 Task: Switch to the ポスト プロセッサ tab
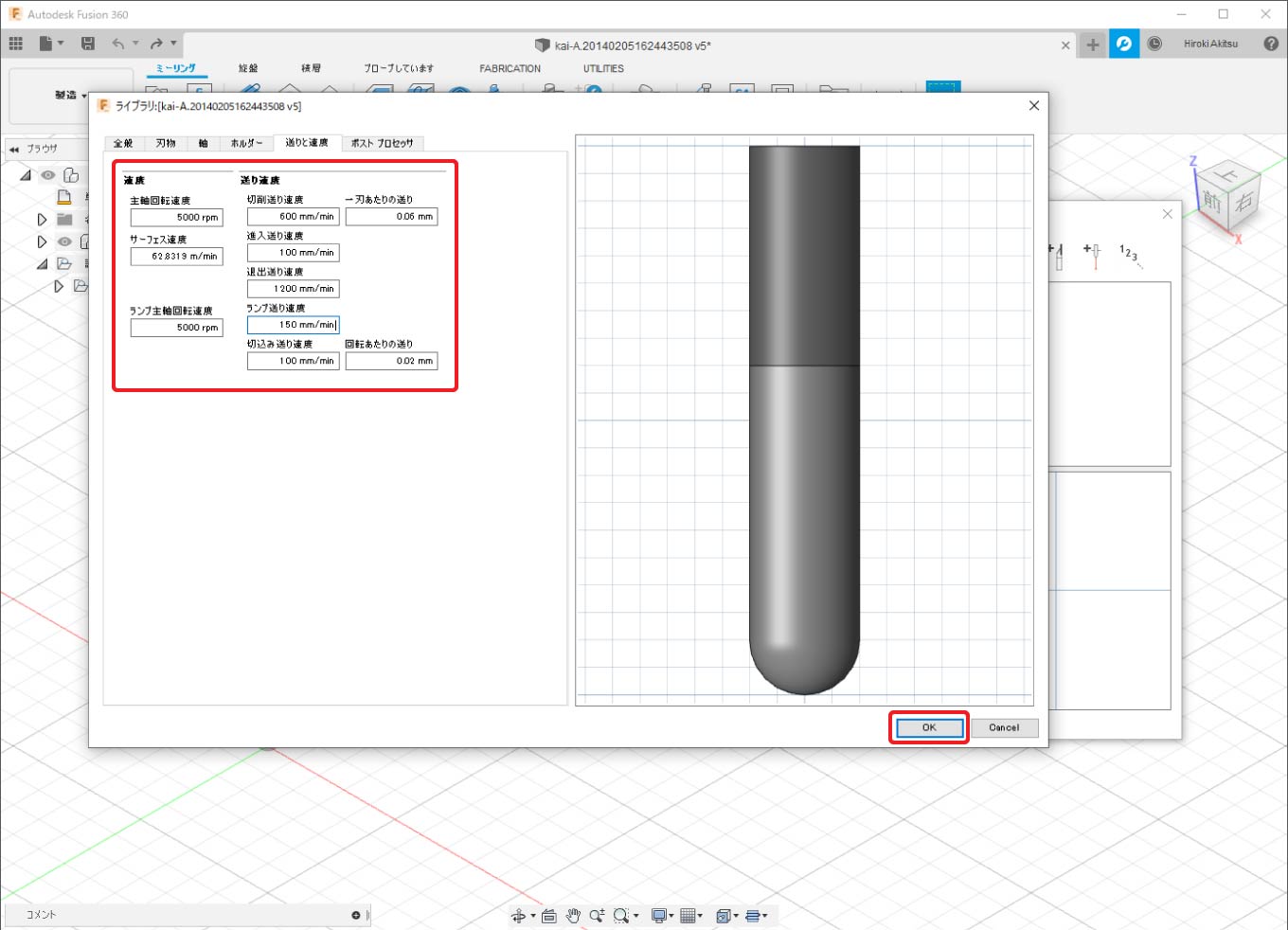[x=382, y=143]
